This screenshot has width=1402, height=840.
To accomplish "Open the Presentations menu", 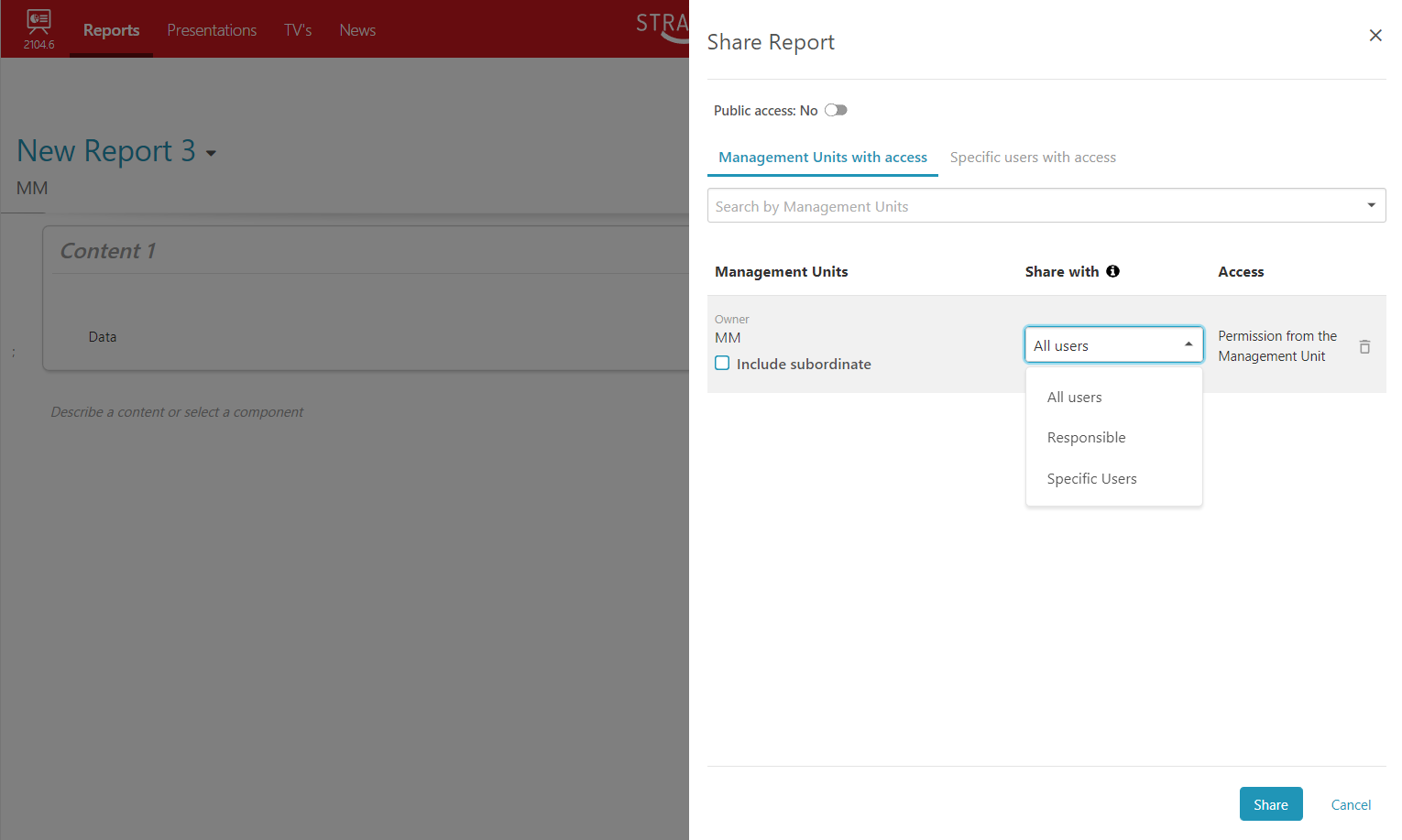I will pos(212,30).
